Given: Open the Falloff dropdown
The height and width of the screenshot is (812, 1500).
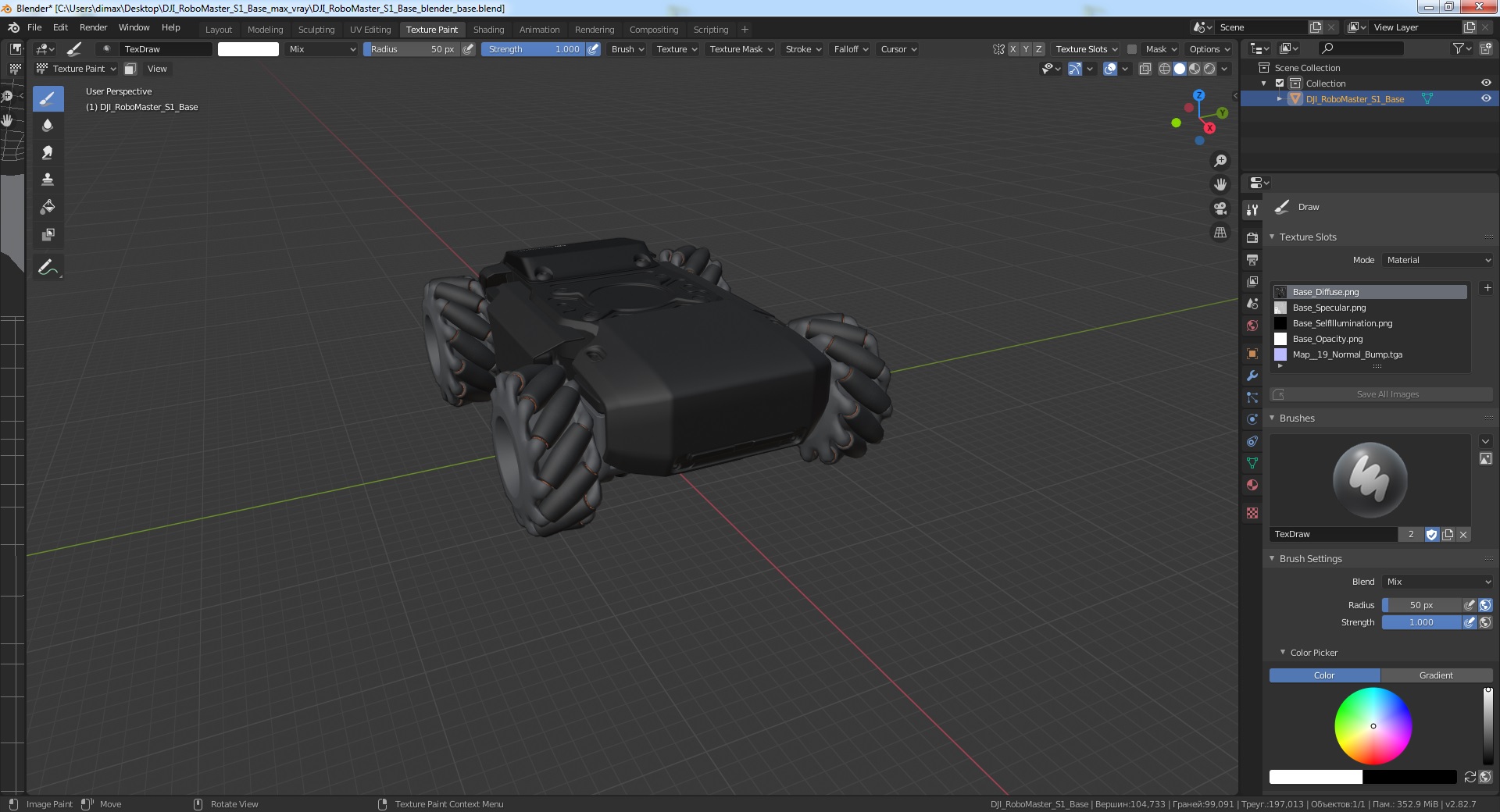Looking at the screenshot, I should [x=851, y=49].
